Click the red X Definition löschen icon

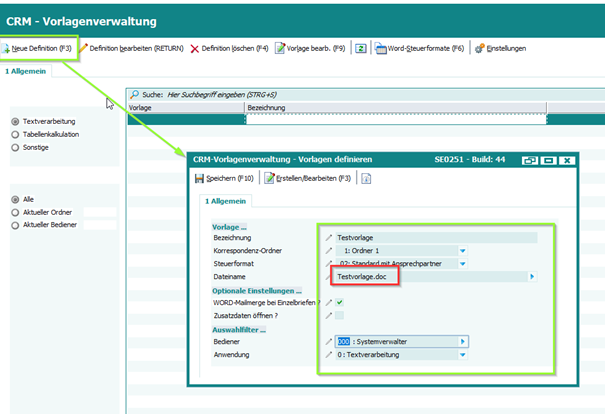click(x=194, y=48)
